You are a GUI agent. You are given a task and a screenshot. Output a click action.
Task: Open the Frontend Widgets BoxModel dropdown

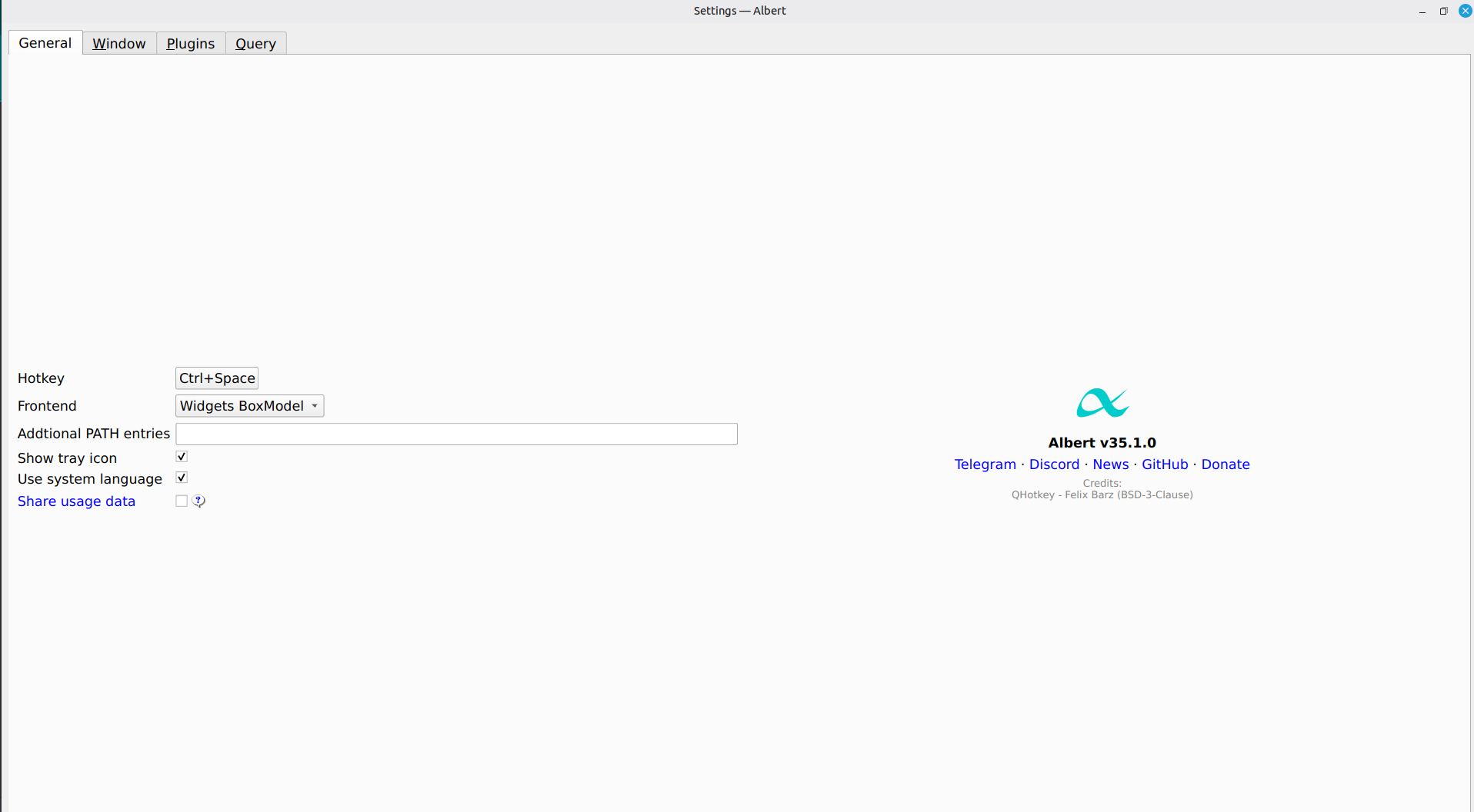point(249,406)
